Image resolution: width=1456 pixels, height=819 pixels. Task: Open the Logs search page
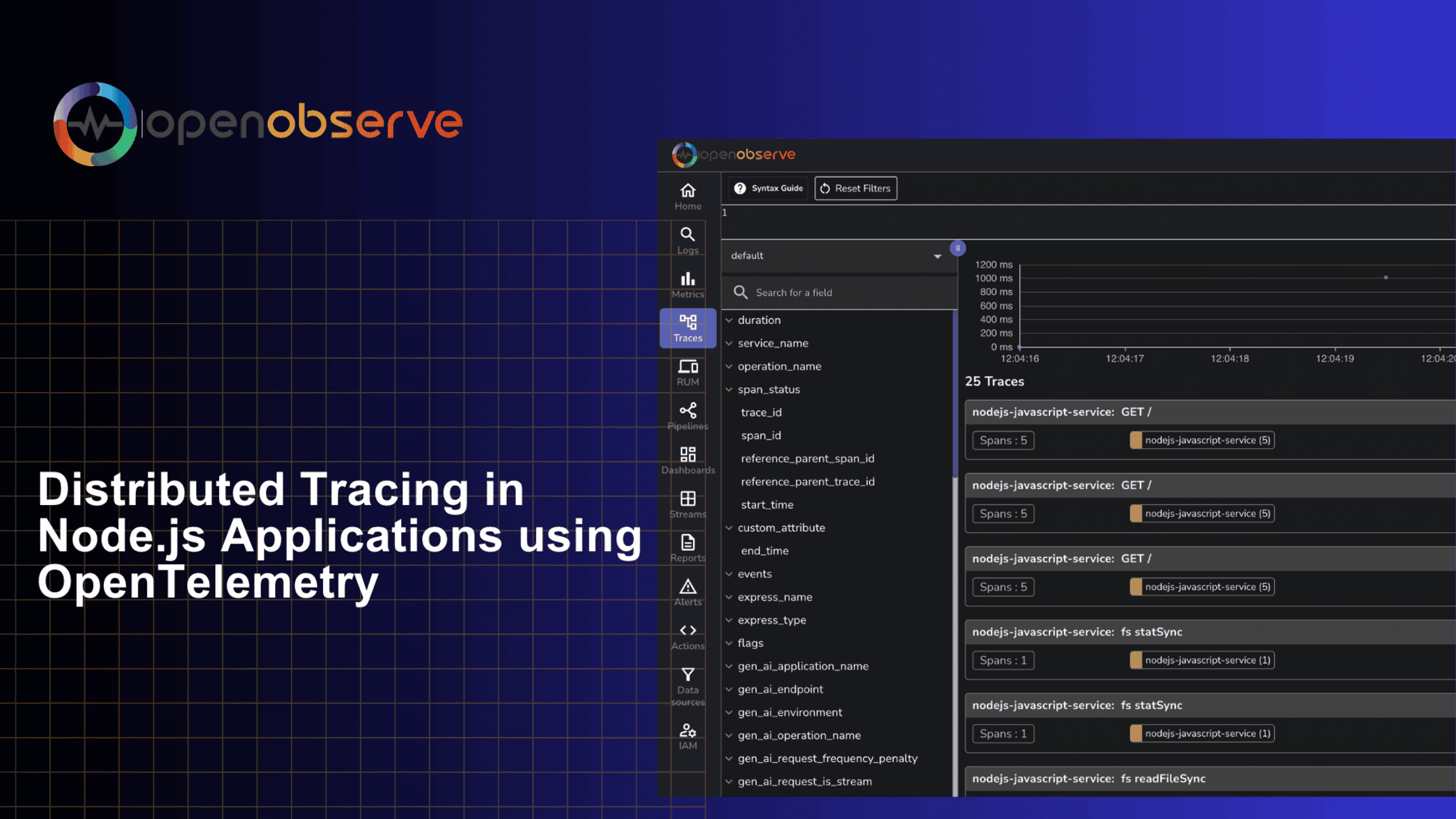click(688, 240)
